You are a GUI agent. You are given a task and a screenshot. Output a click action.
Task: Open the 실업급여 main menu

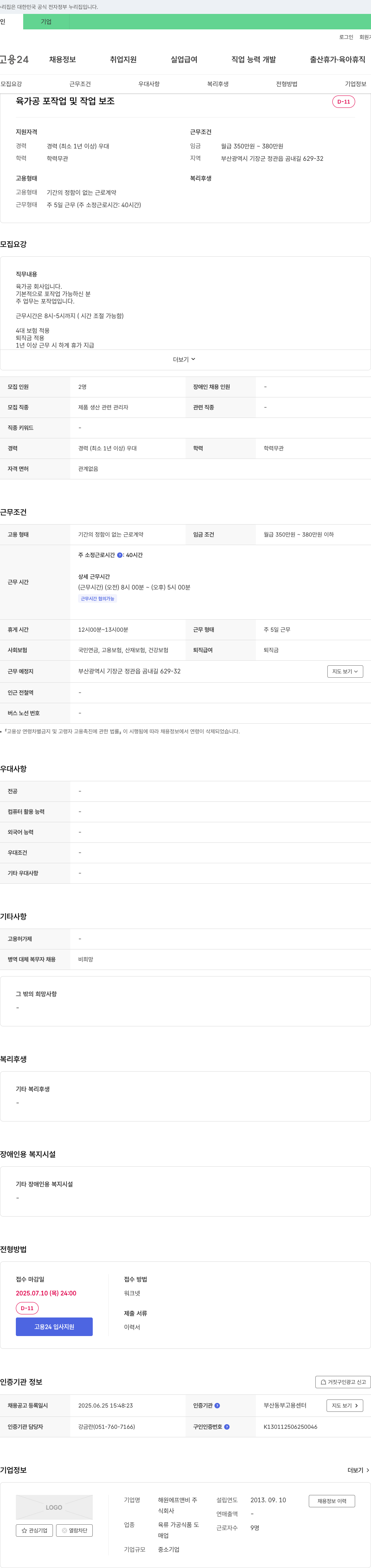tap(184, 60)
